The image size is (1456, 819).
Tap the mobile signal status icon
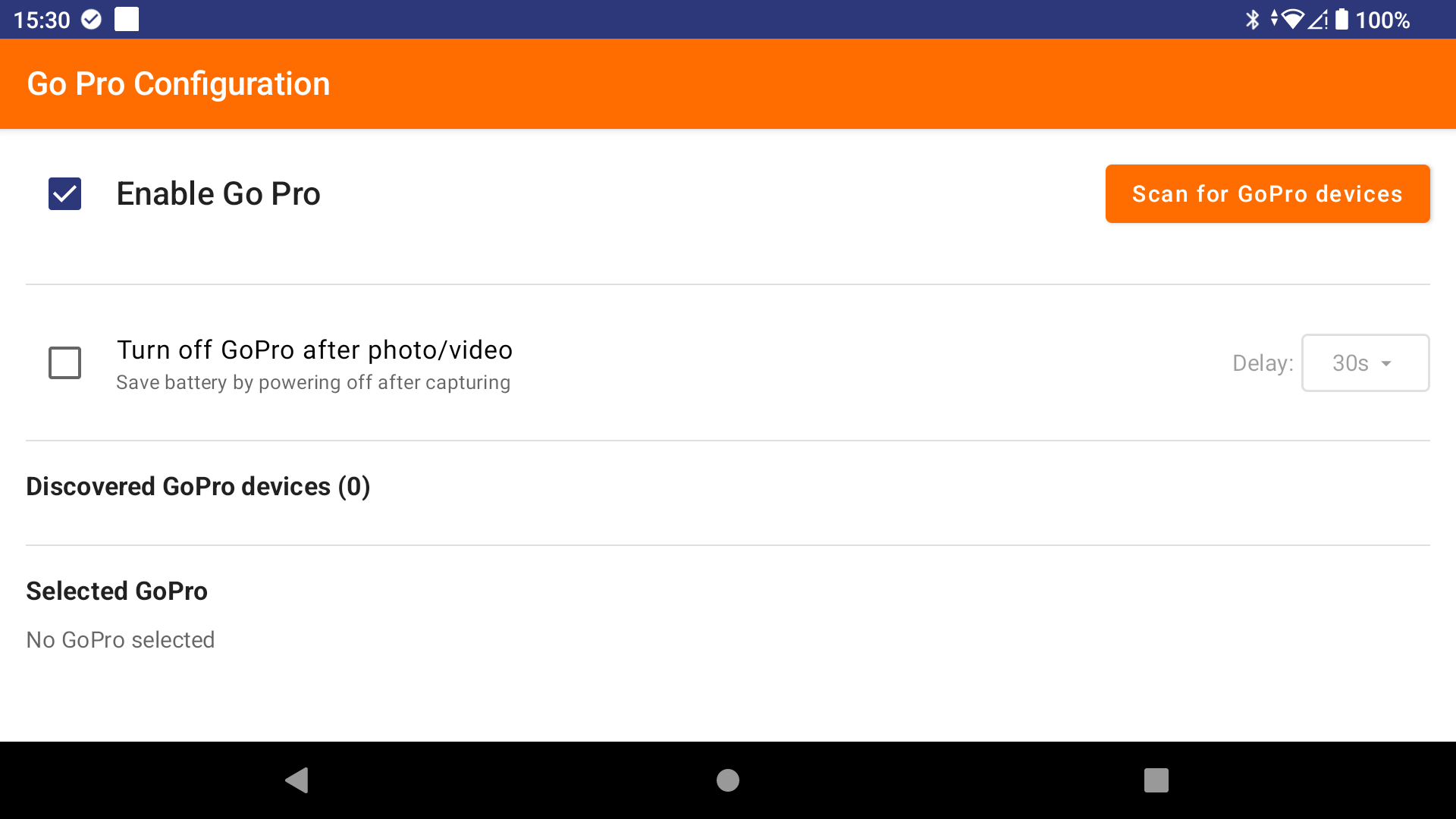tap(1318, 20)
